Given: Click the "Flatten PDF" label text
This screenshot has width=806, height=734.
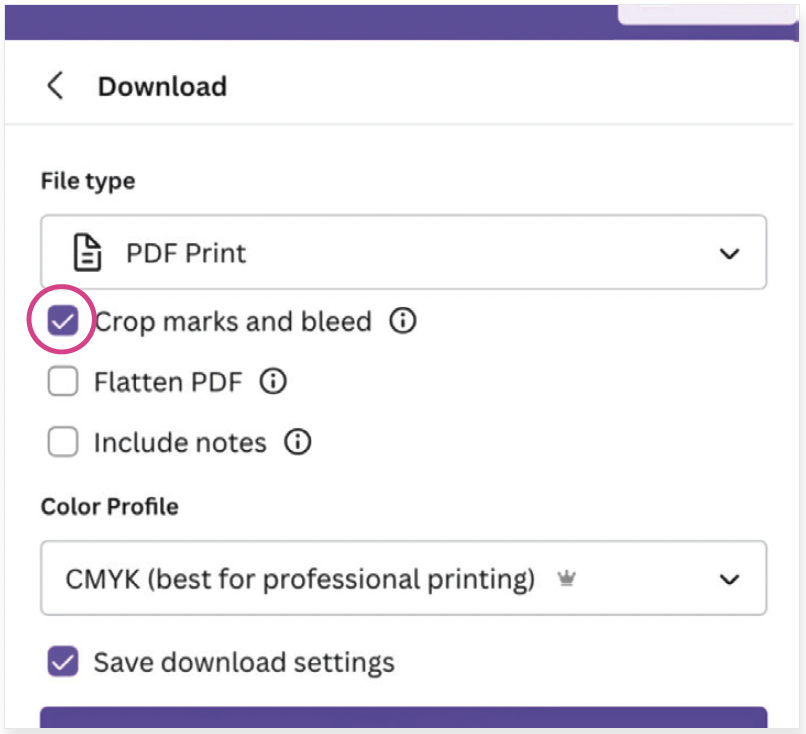Looking at the screenshot, I should coord(168,382).
